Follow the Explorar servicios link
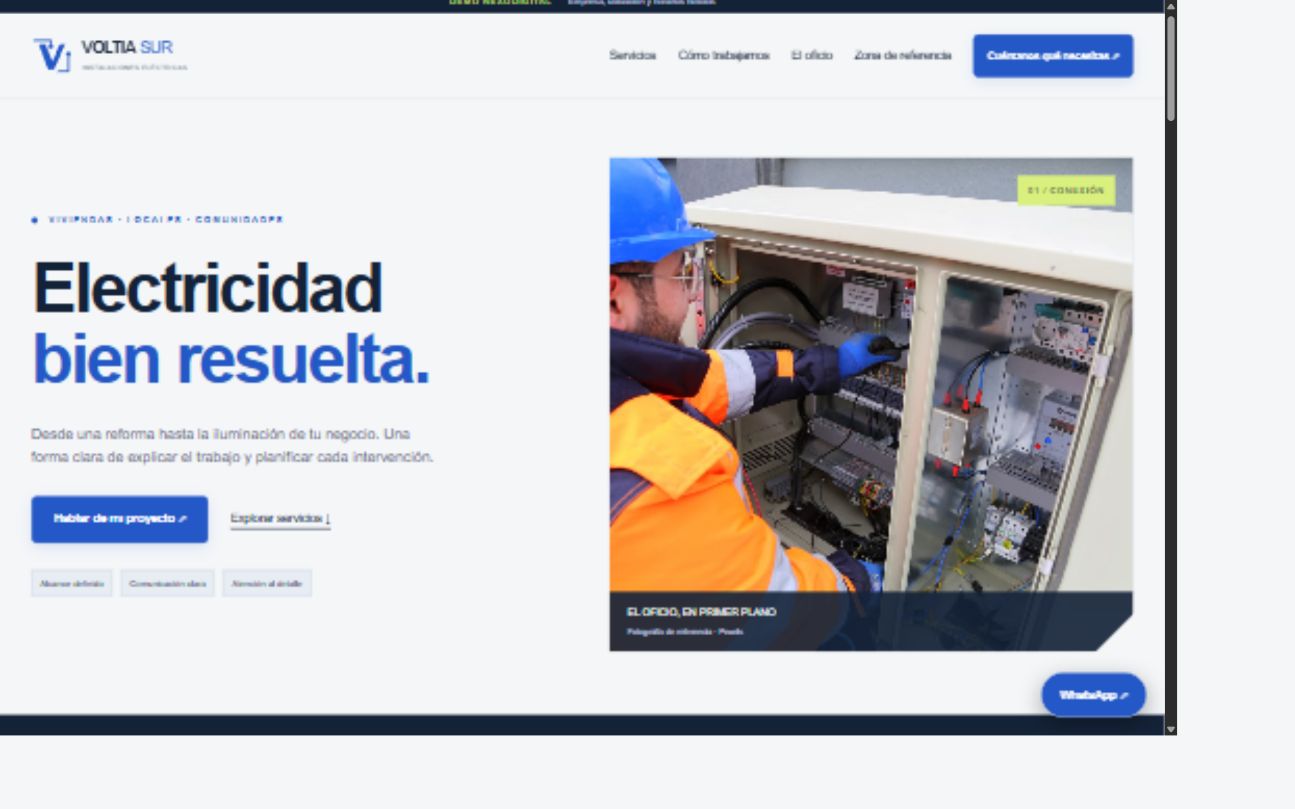The image size is (1295, 809). [280, 519]
